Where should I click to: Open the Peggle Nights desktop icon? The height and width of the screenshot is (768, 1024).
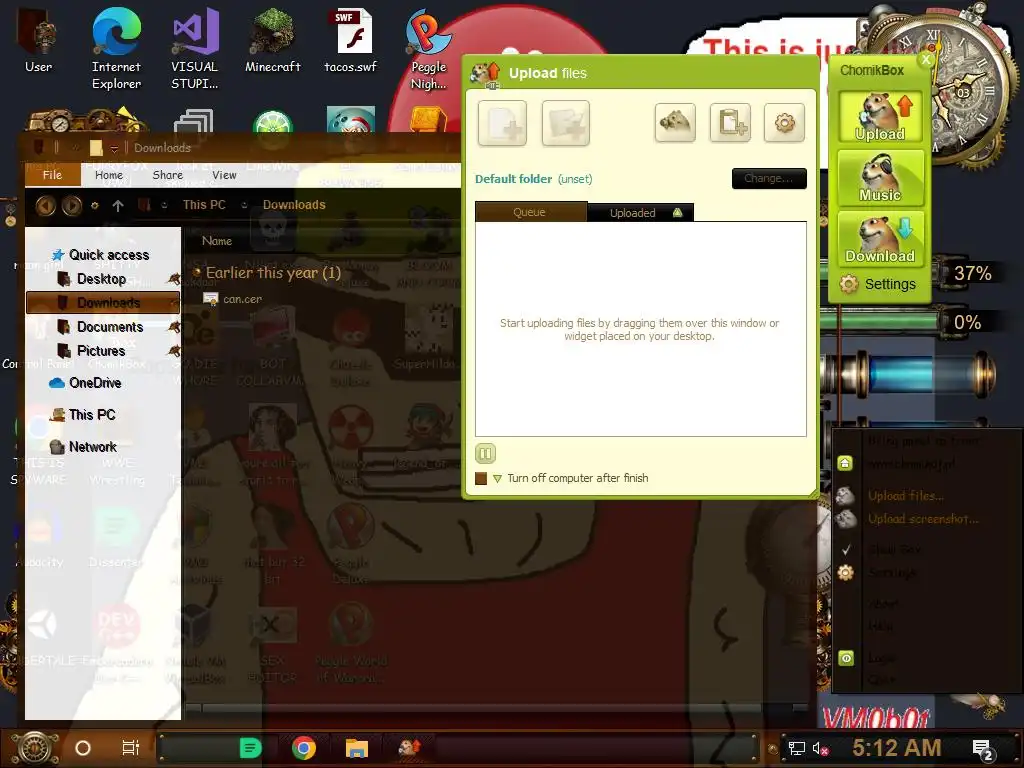click(428, 49)
